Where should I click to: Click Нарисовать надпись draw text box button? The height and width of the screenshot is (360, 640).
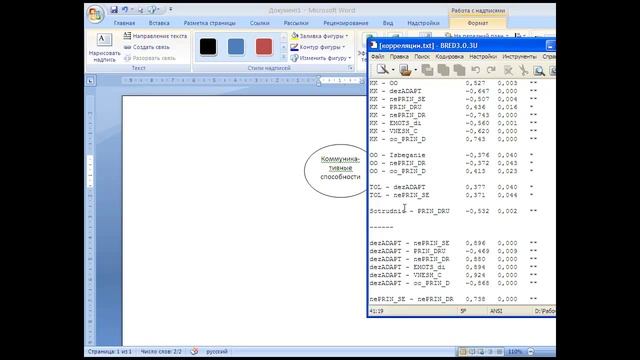[x=104, y=48]
